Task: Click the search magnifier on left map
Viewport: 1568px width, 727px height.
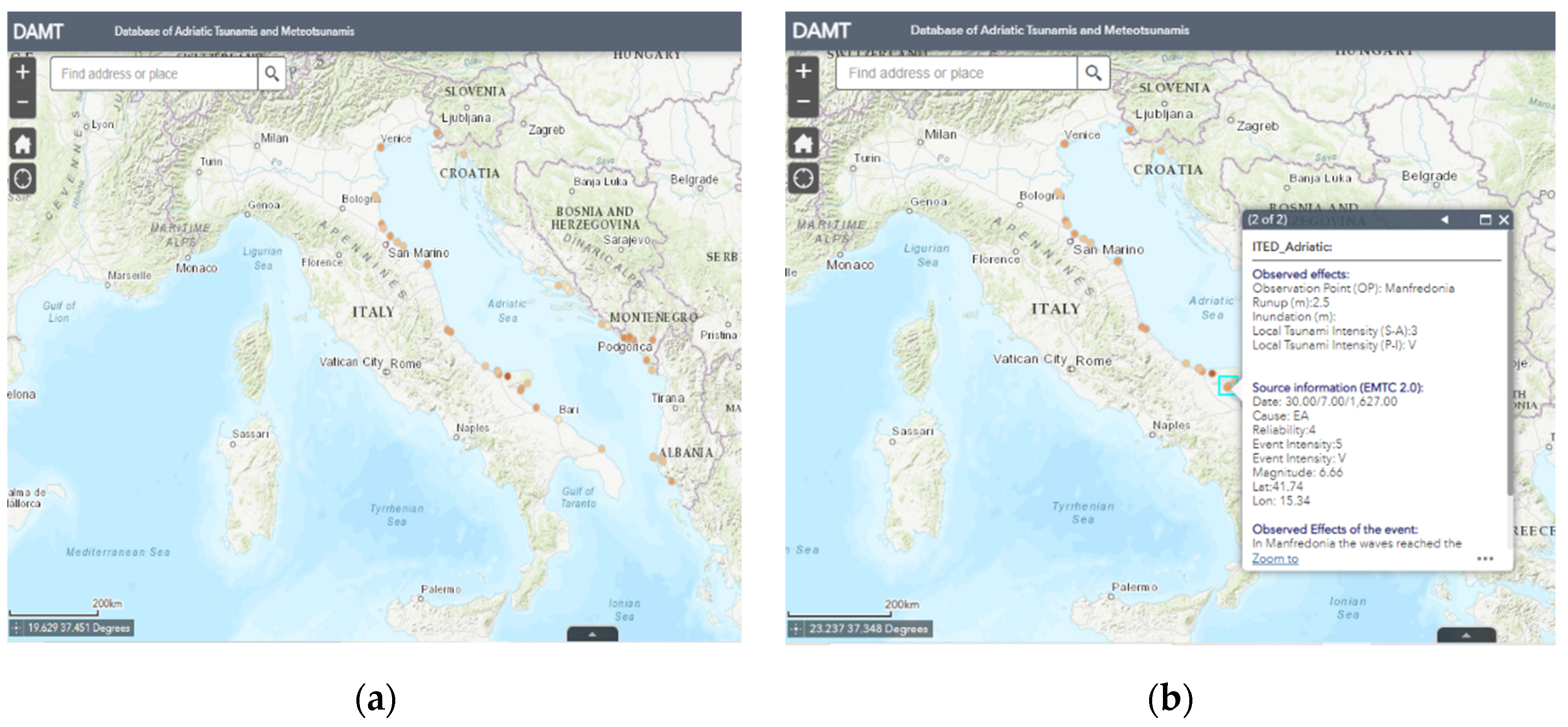Action: (x=272, y=74)
